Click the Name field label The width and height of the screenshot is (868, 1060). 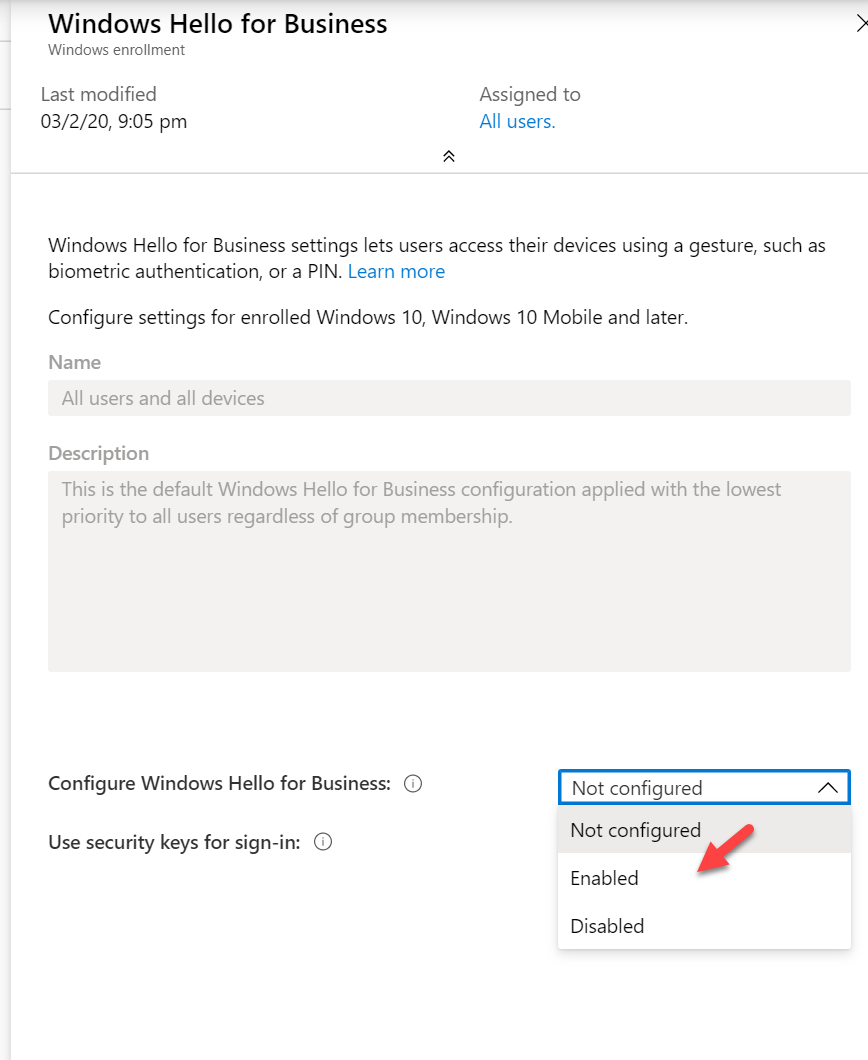(x=74, y=362)
